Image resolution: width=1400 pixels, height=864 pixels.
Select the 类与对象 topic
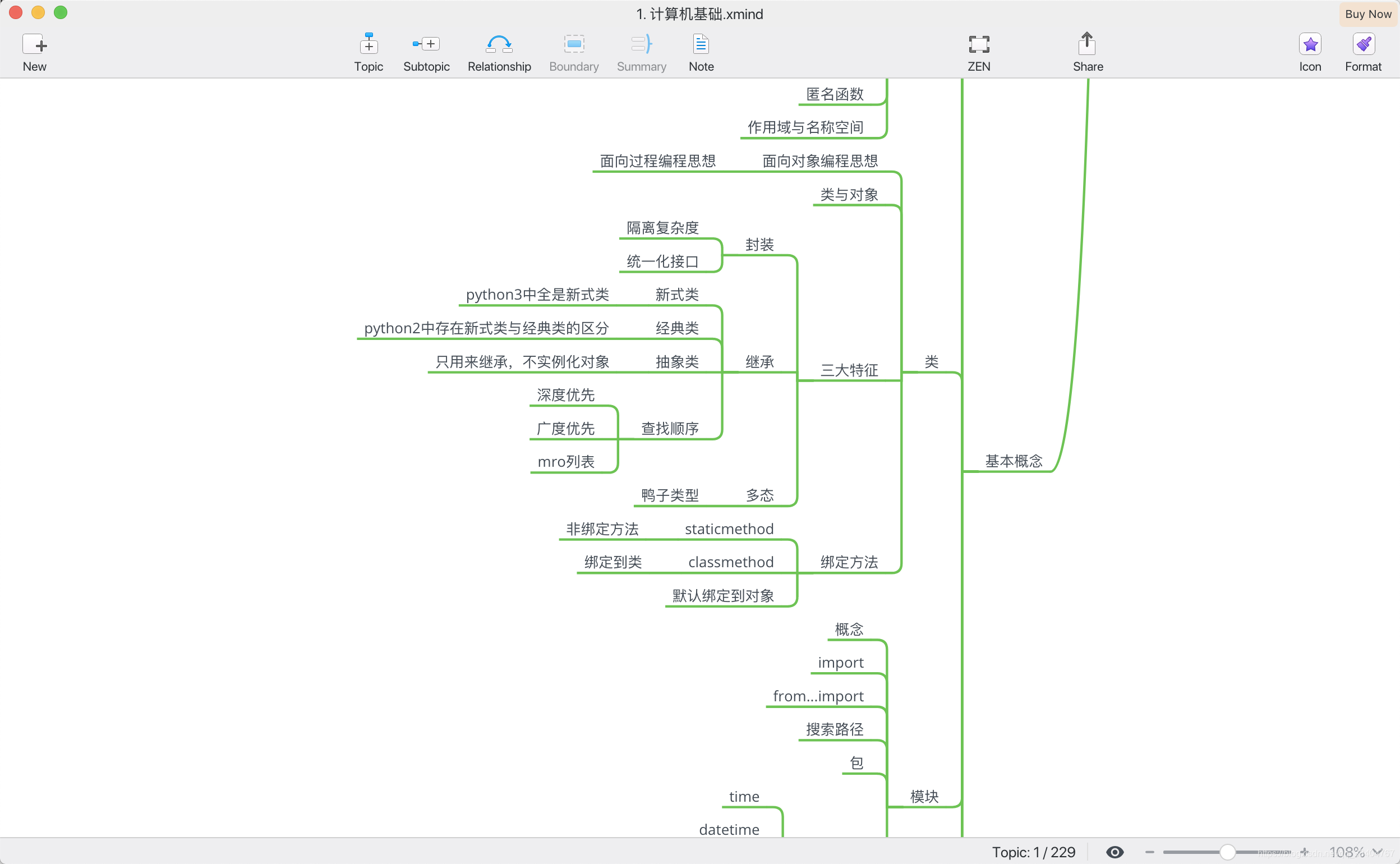coord(849,194)
